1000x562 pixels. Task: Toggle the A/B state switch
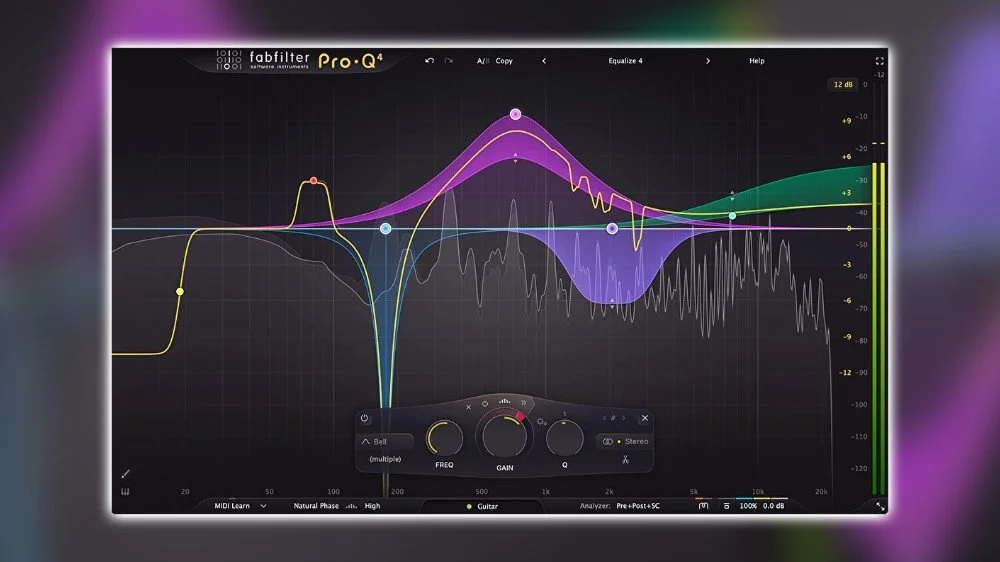(483, 61)
